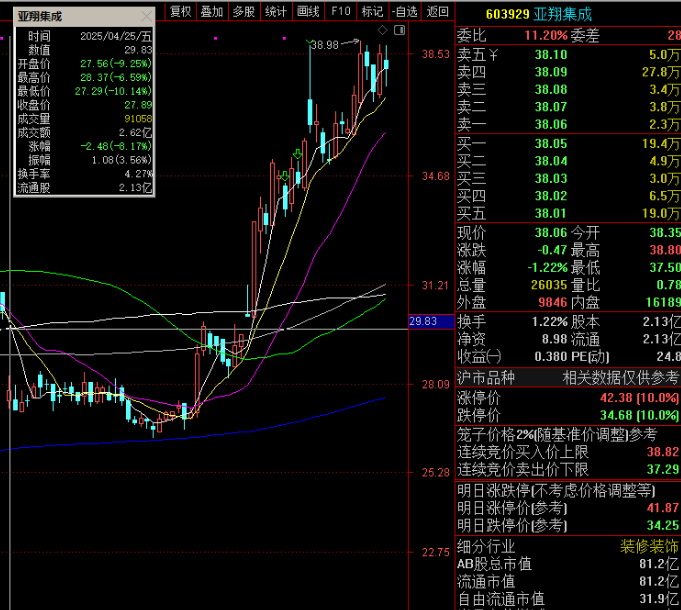
Task: Open the 多股 multi-stock view
Action: click(244, 11)
